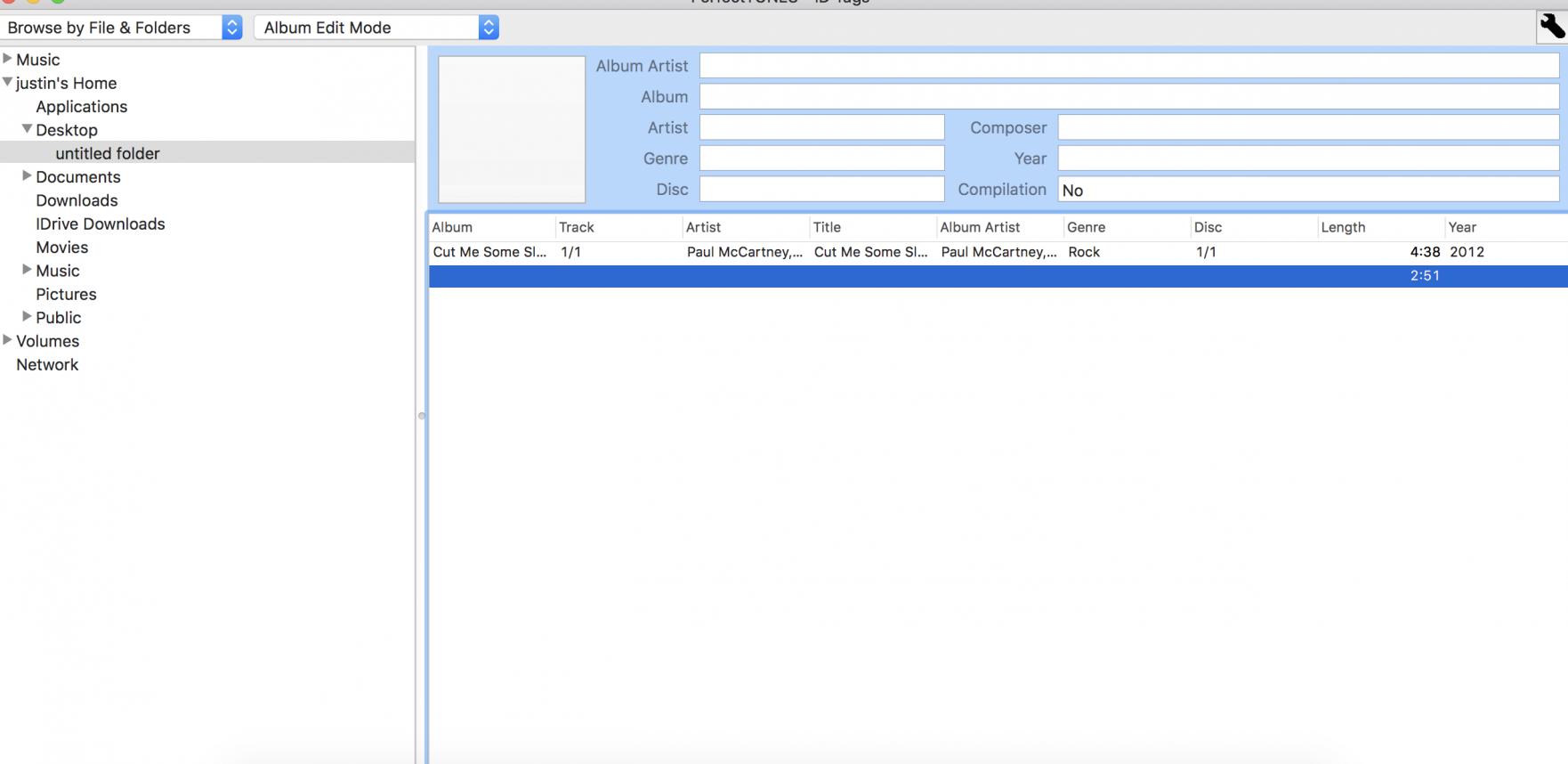Image resolution: width=1568 pixels, height=764 pixels.
Task: Select the Downloads folder
Action: tap(77, 200)
